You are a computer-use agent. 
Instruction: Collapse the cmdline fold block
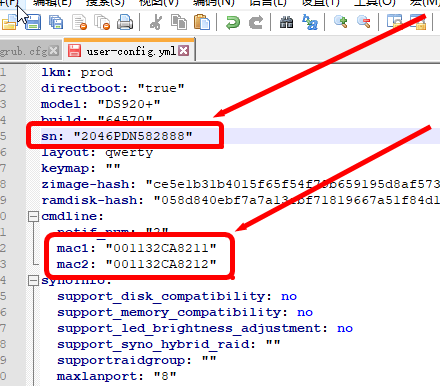33,217
